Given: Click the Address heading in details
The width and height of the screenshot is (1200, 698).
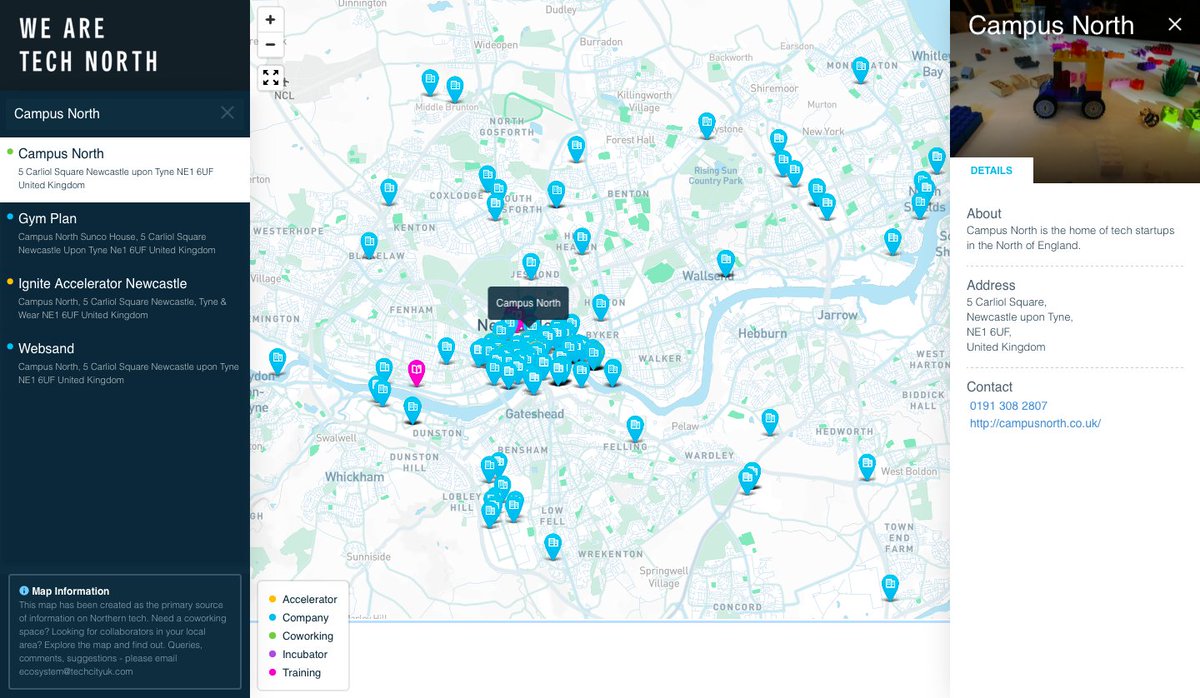Looking at the screenshot, I should pyautogui.click(x=991, y=285).
